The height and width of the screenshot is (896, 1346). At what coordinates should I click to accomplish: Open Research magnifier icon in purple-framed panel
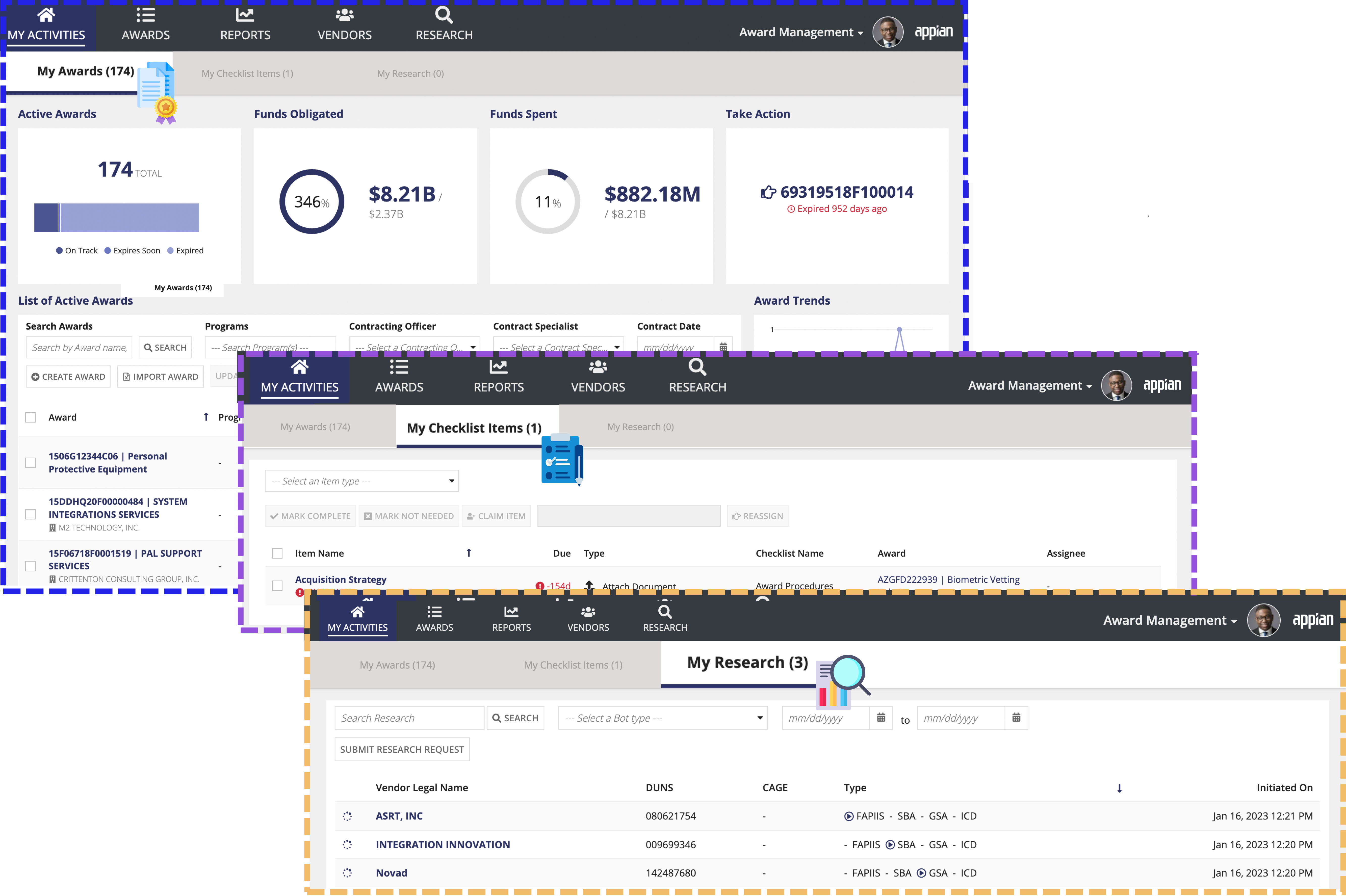697,367
